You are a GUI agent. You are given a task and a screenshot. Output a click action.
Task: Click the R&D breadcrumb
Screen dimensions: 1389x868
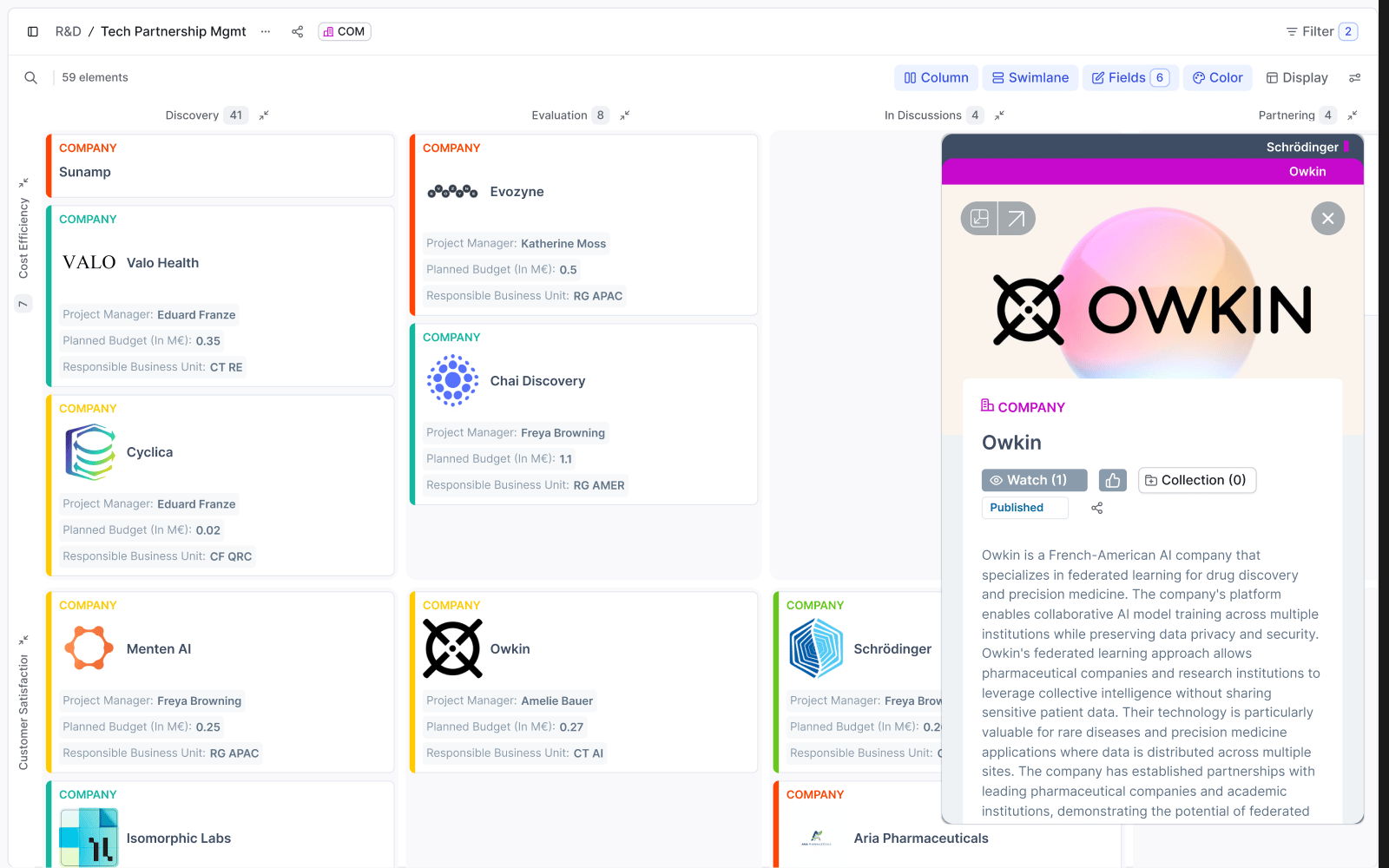[x=68, y=31]
